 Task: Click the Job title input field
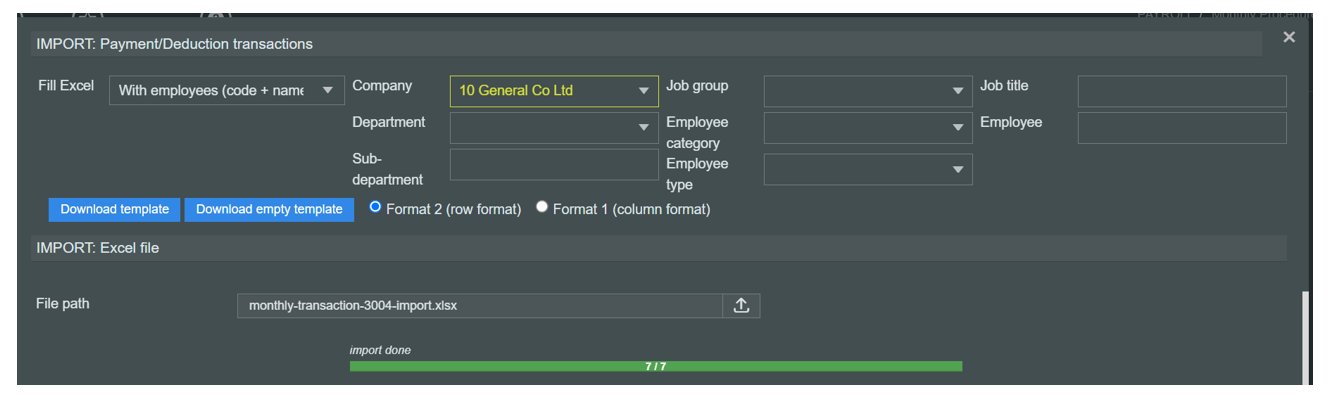[1181, 91]
